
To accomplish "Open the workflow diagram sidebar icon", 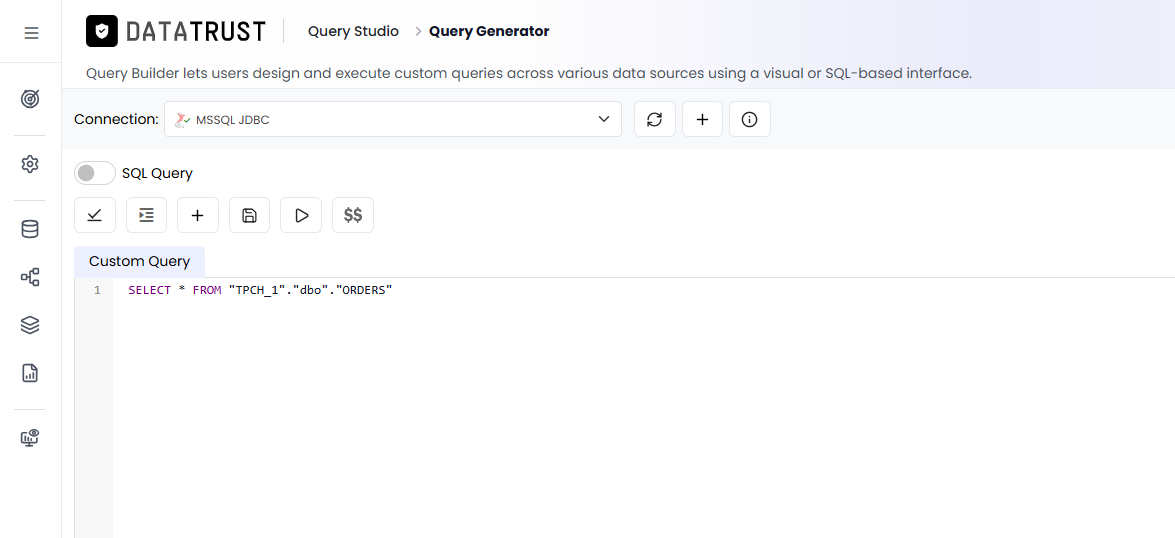I will pyautogui.click(x=30, y=277).
